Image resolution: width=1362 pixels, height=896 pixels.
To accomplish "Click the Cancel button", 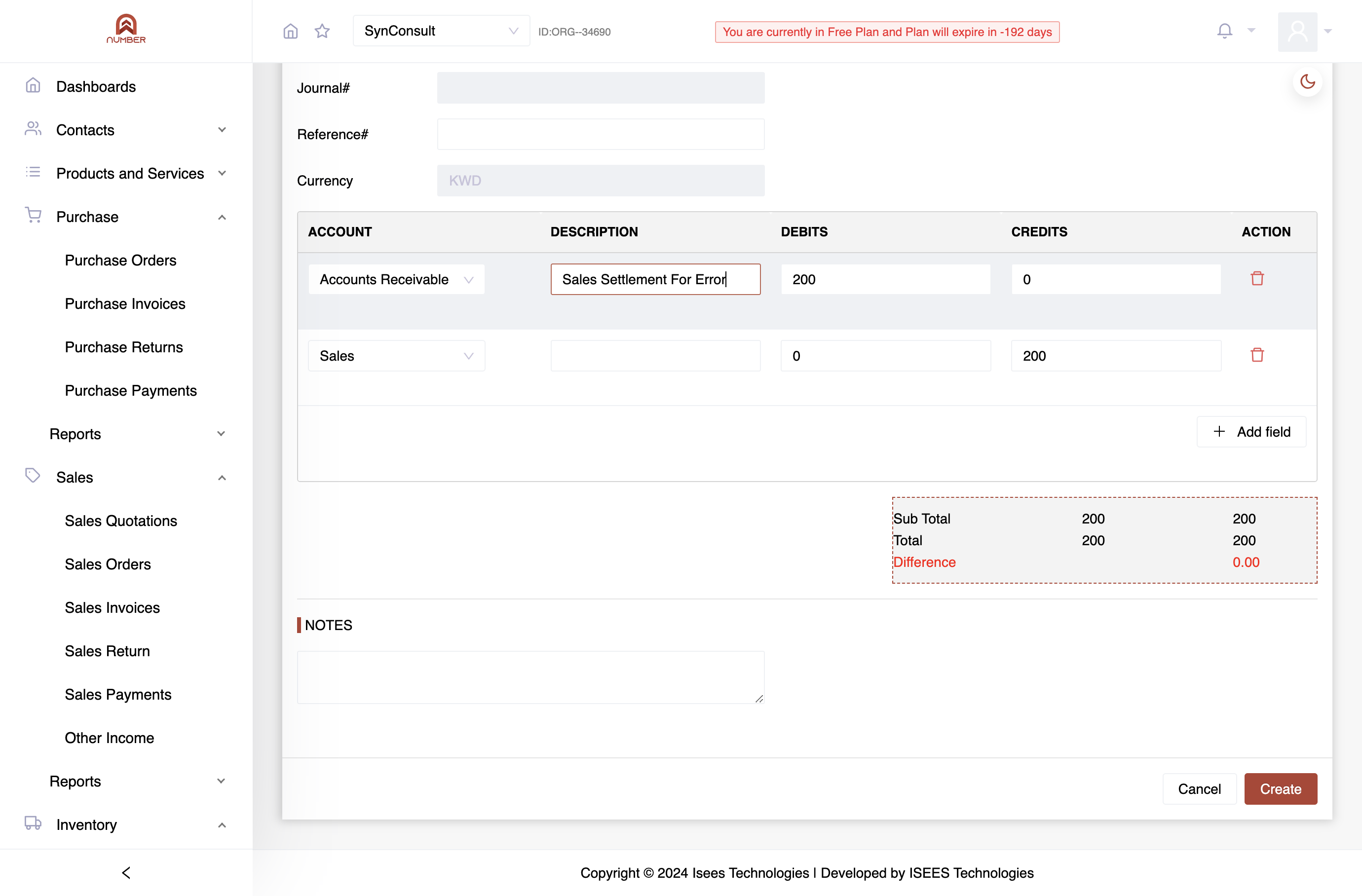I will pos(1200,788).
